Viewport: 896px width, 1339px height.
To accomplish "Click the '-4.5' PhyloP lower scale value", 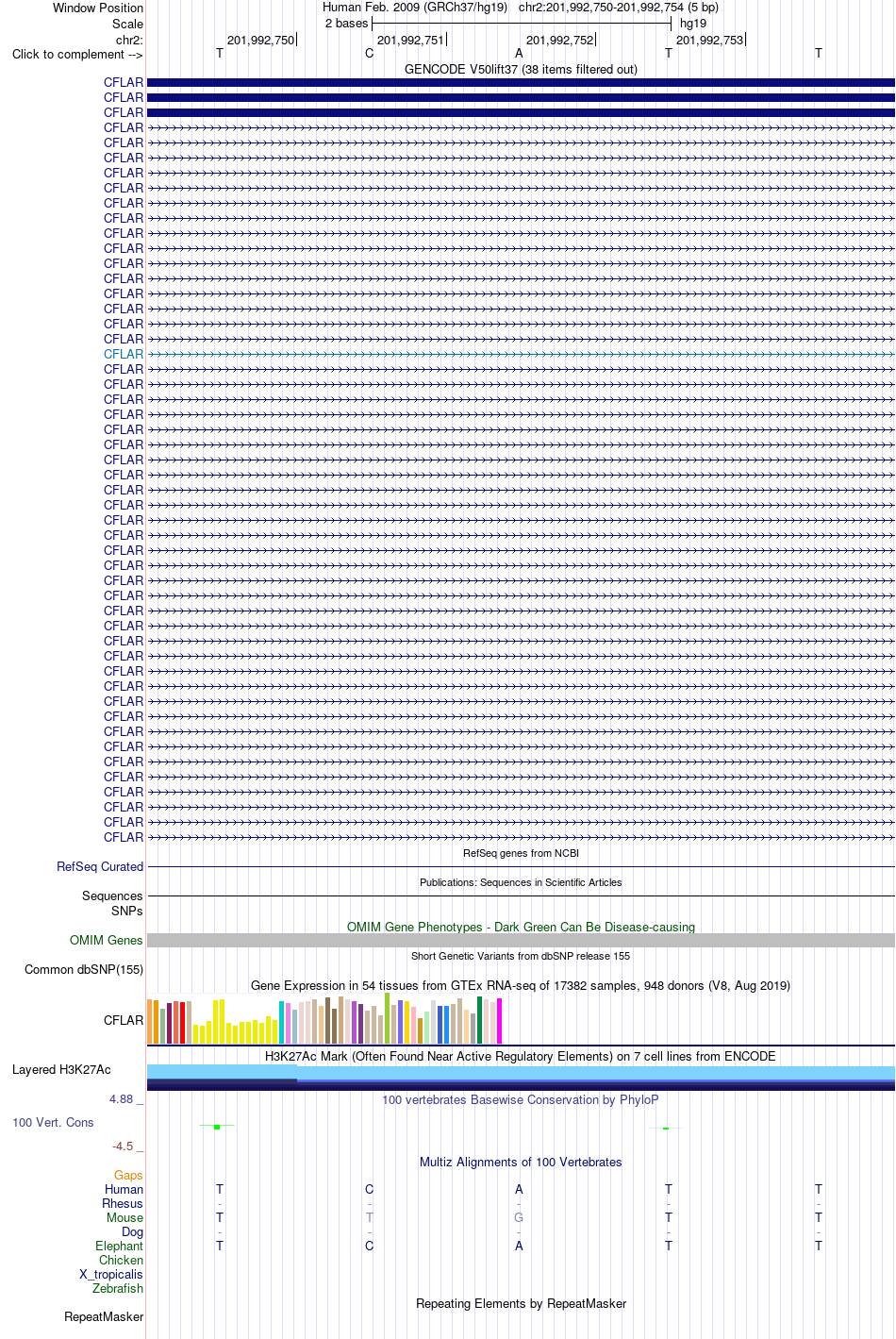I will [x=123, y=1147].
